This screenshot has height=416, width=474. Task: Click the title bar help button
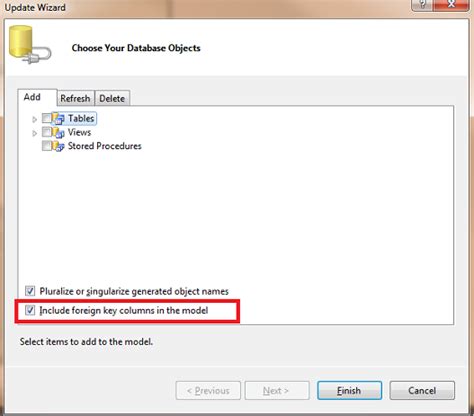tap(422, 5)
